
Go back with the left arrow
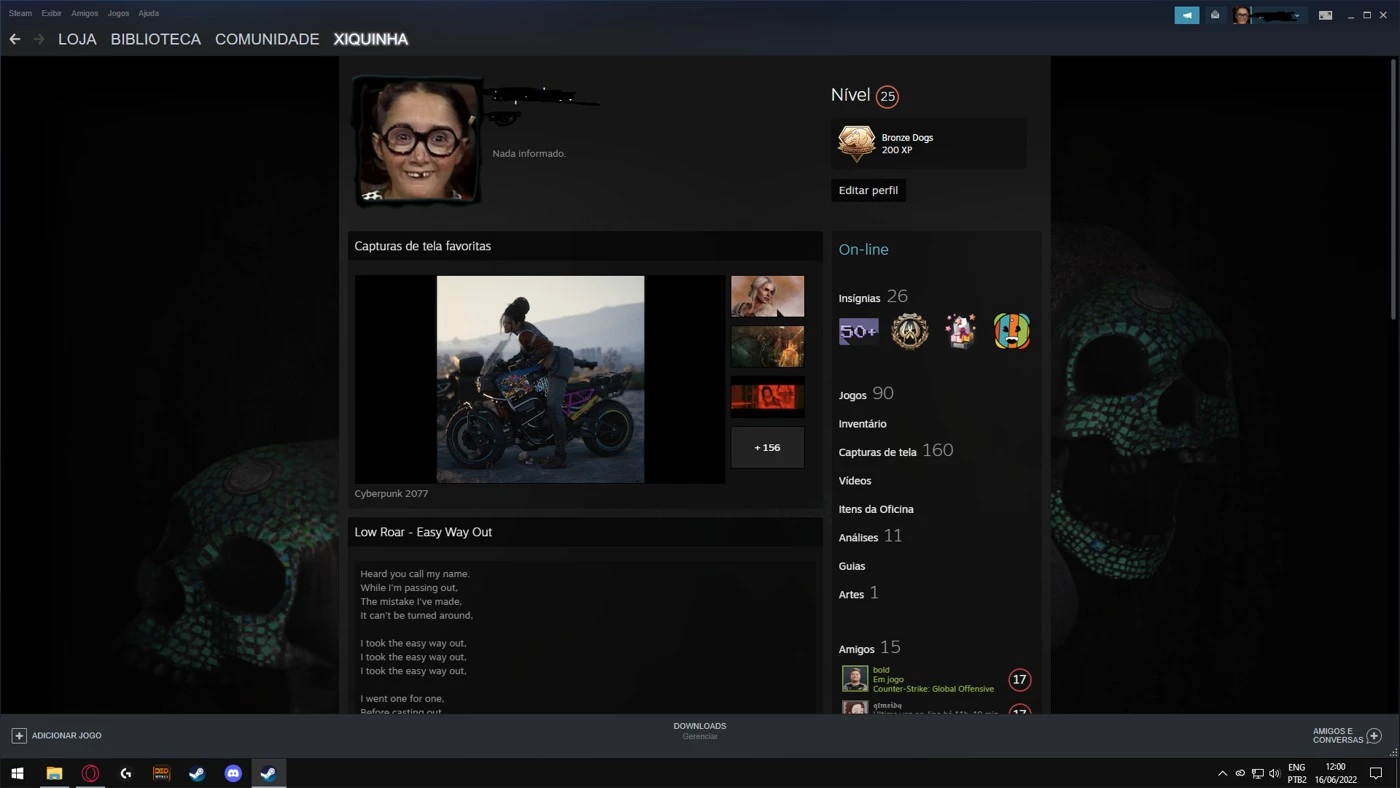(x=15, y=39)
